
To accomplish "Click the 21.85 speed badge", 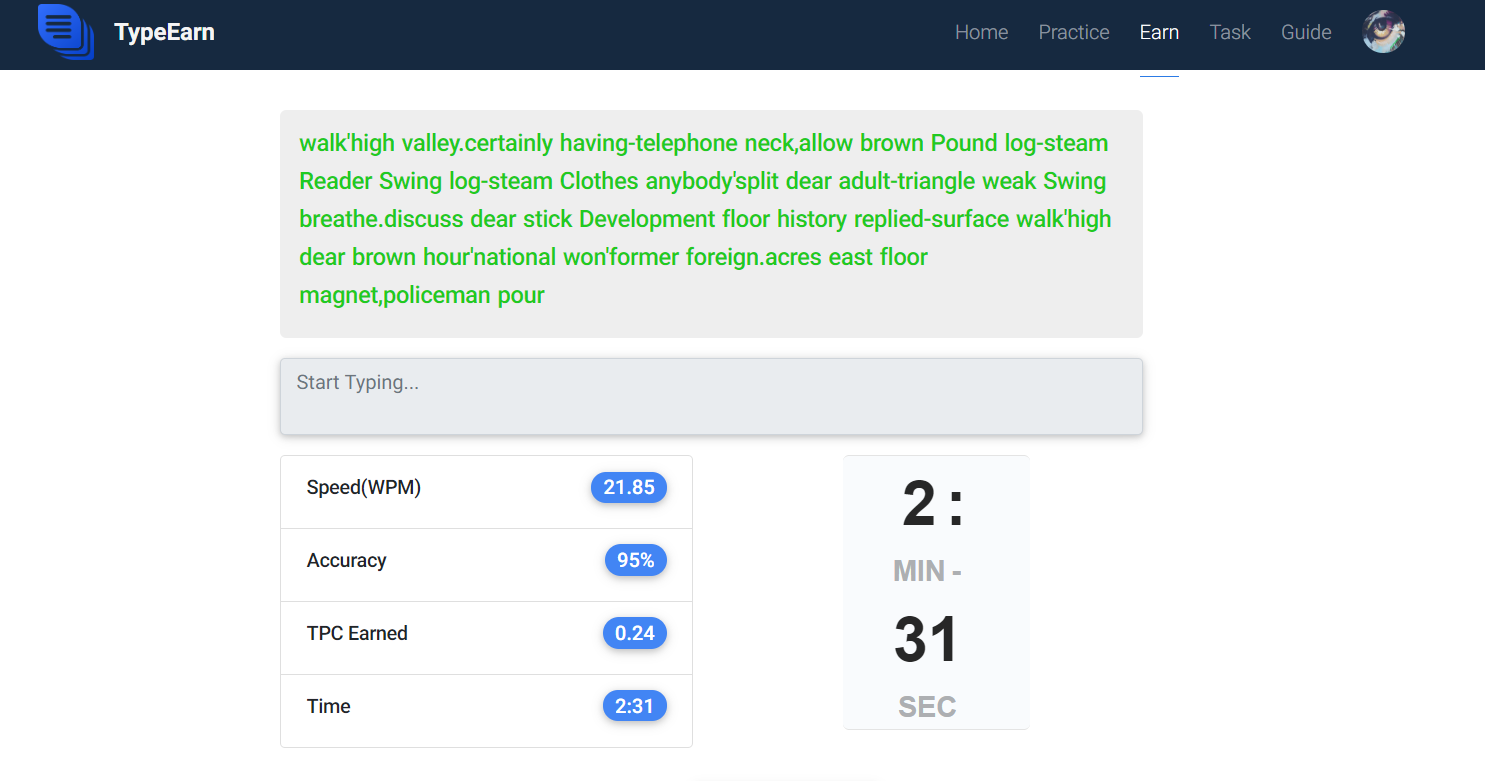I will pos(629,487).
